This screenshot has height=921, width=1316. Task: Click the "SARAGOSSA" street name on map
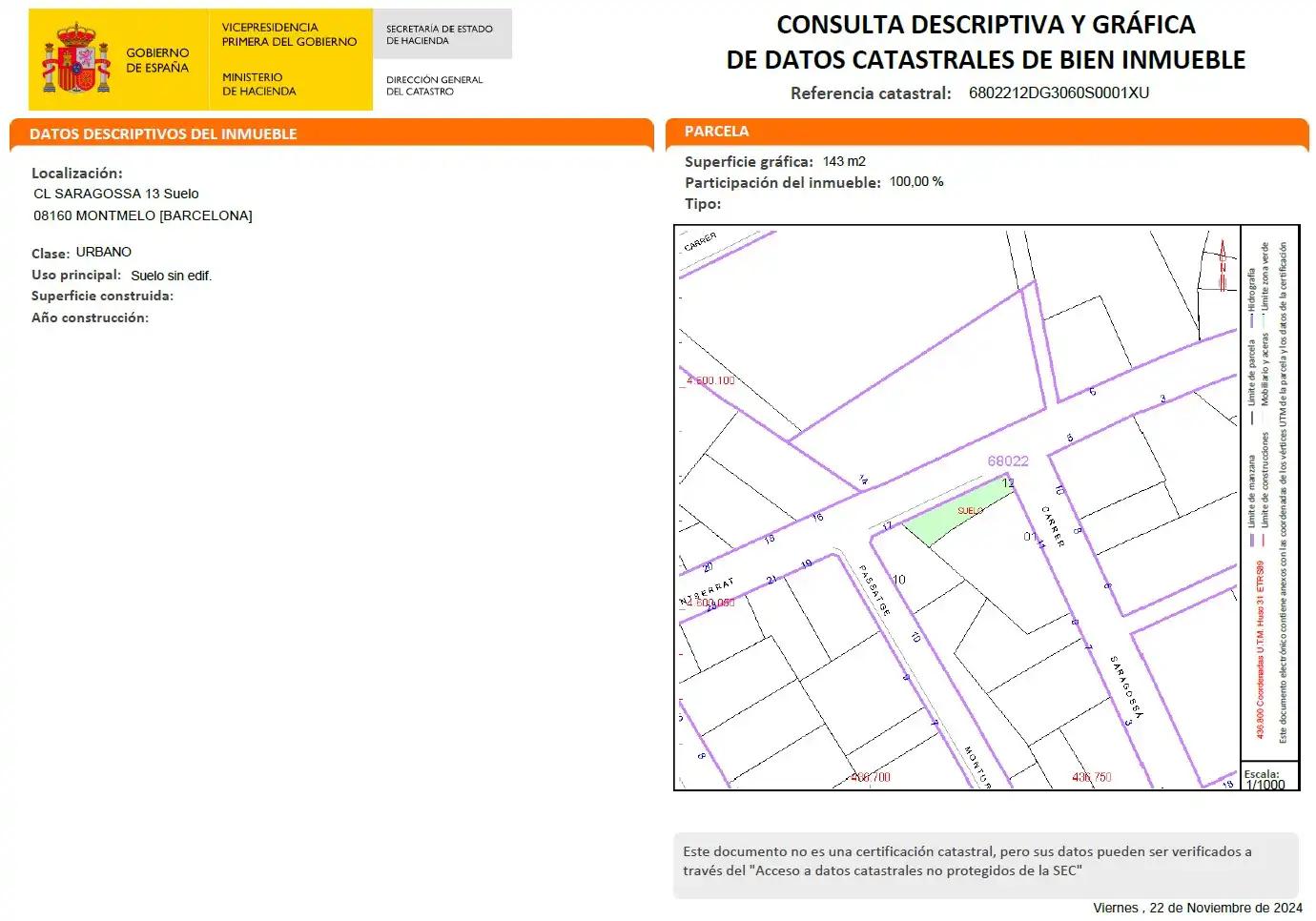tap(1126, 686)
